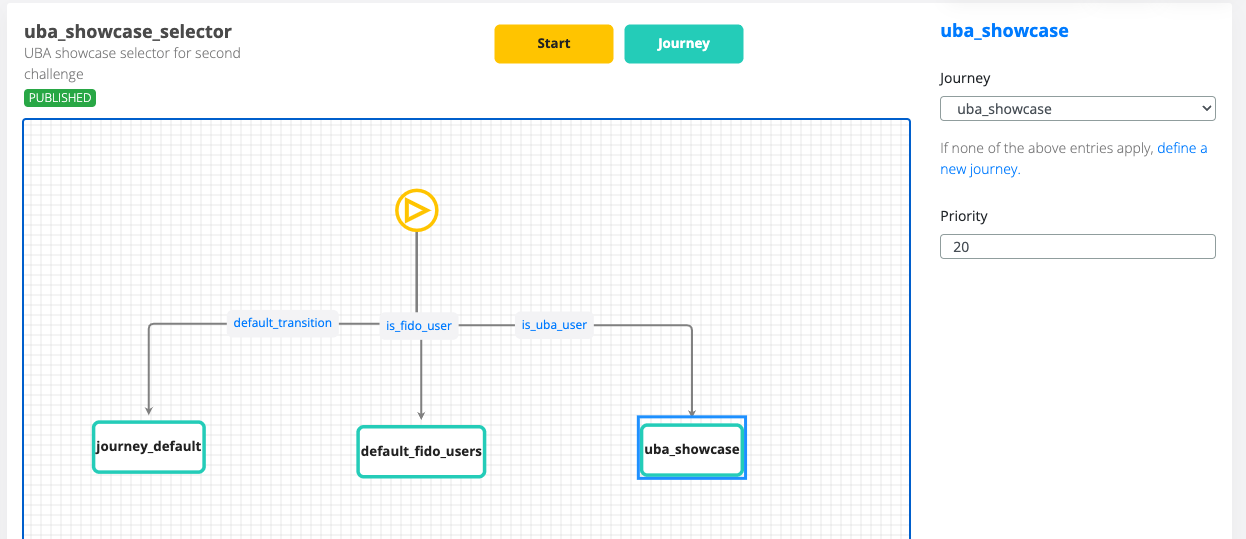
Task: Click the uba_showcase node on the canvas
Action: coord(692,449)
